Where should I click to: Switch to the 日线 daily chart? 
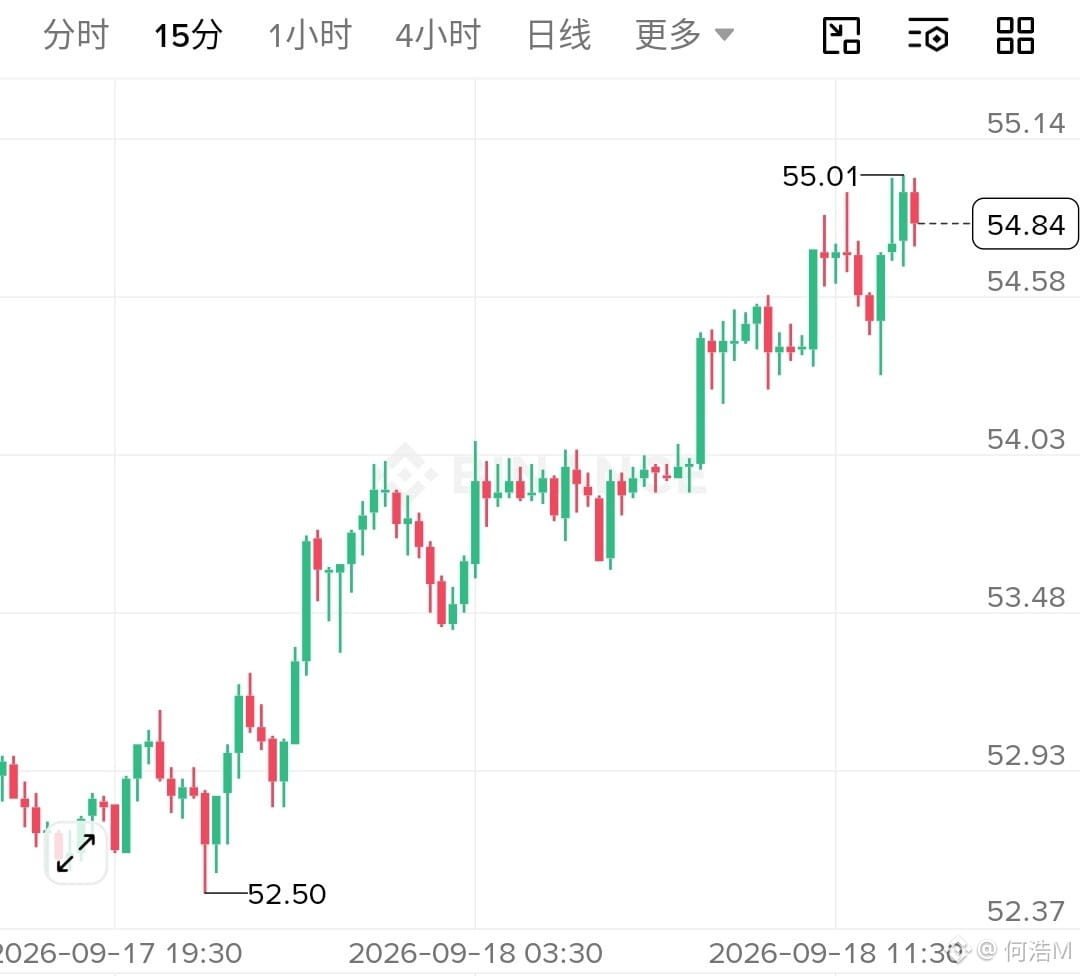tap(559, 35)
